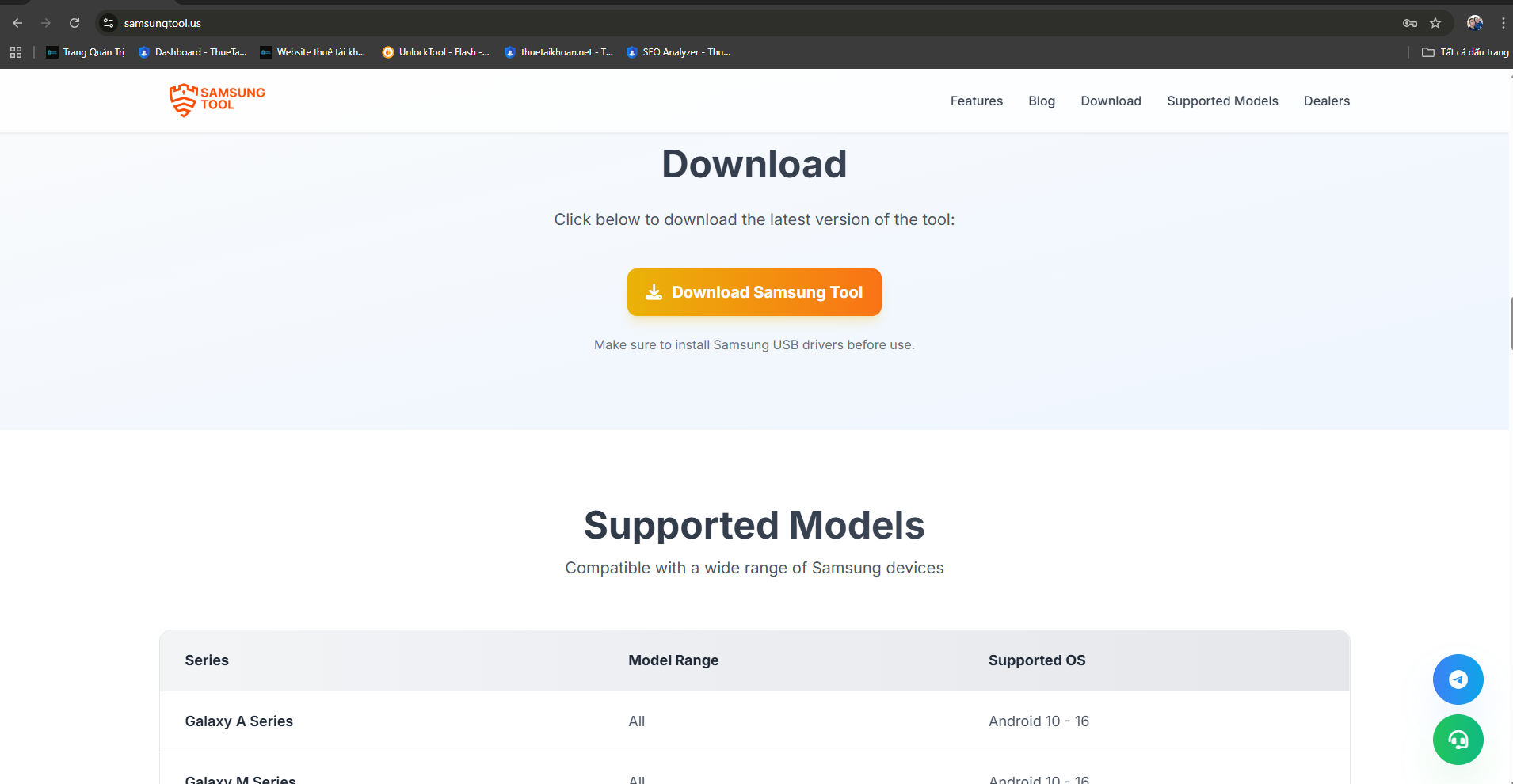This screenshot has width=1513, height=784.
Task: Open the Telegram chat floating button
Action: (x=1458, y=679)
